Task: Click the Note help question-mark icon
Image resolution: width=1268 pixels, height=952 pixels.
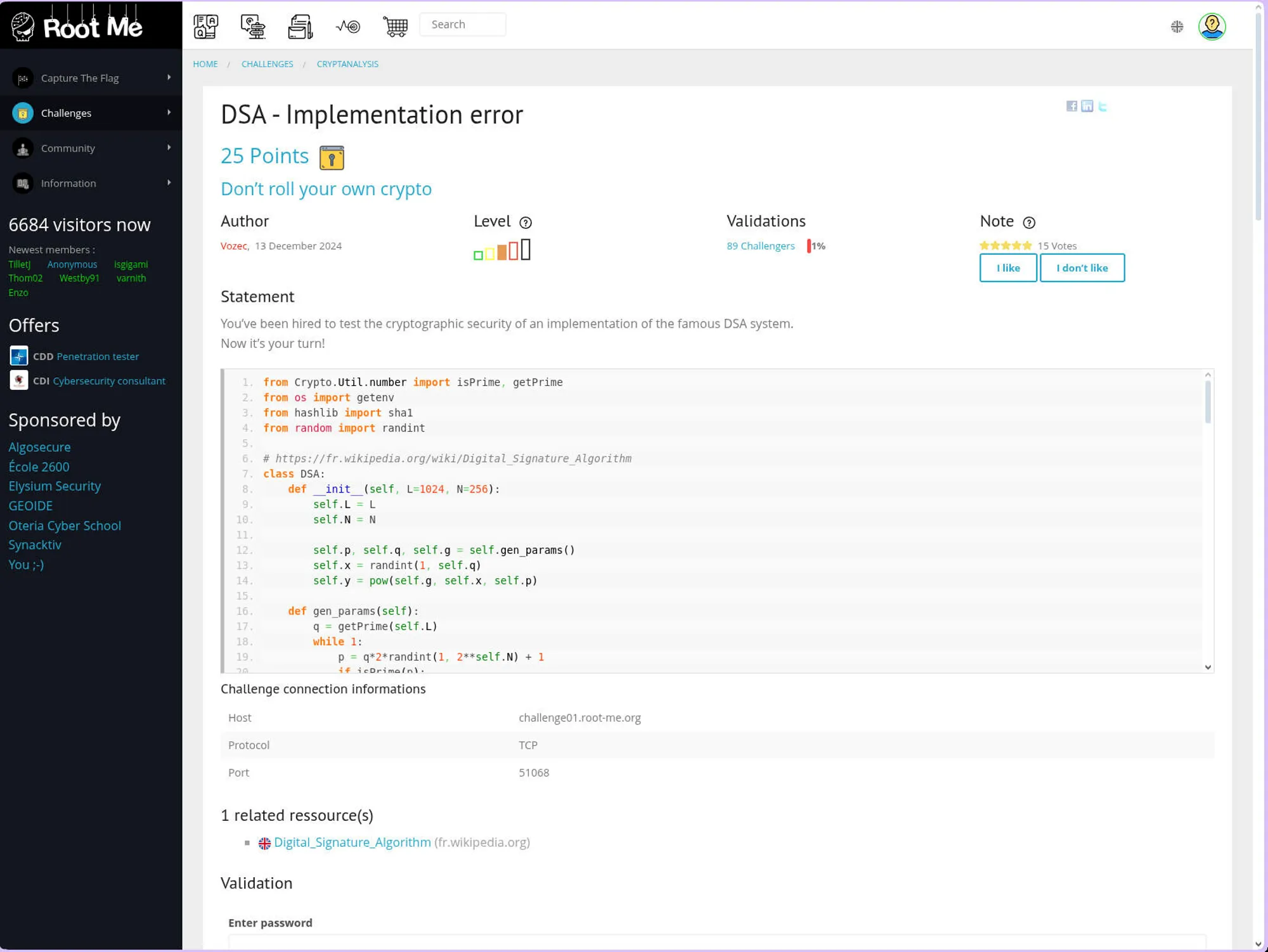Action: tap(1029, 222)
